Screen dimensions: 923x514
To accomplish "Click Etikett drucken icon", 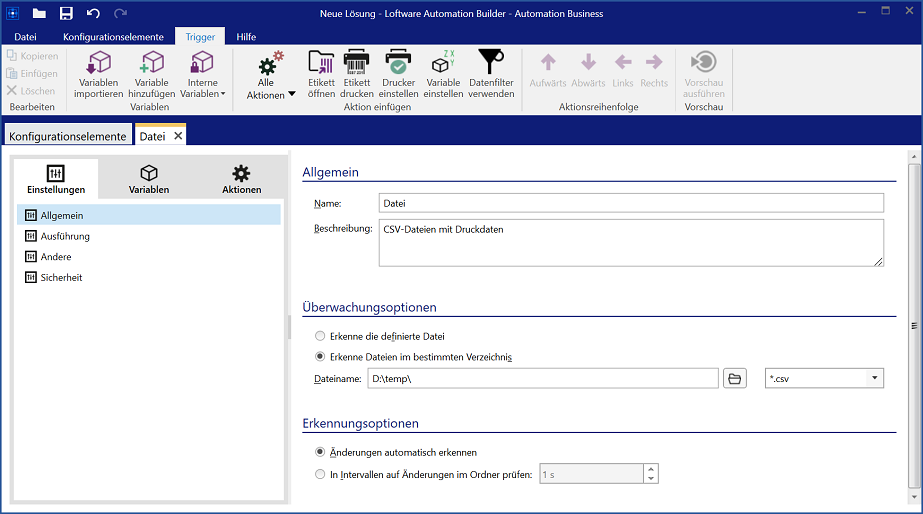I will click(356, 63).
